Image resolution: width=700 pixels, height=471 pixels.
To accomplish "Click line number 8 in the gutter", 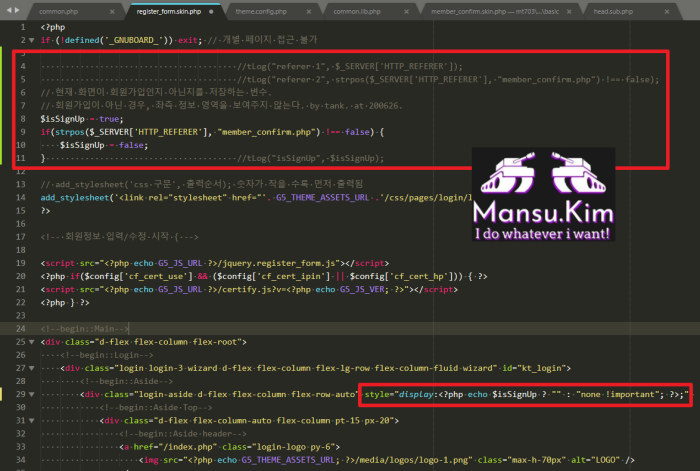I will click(x=23, y=119).
